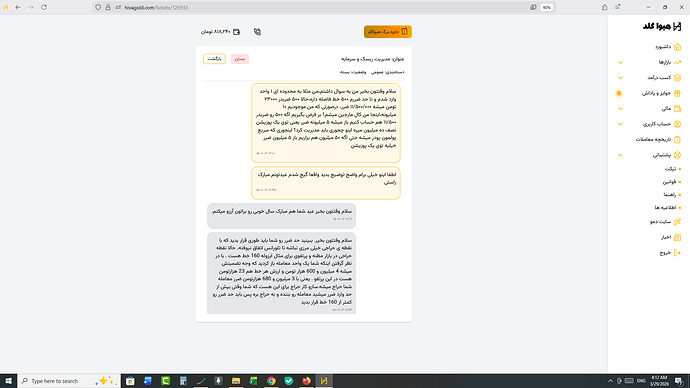Click the هیوا گلد logo
690x388 pixels.
662,26
